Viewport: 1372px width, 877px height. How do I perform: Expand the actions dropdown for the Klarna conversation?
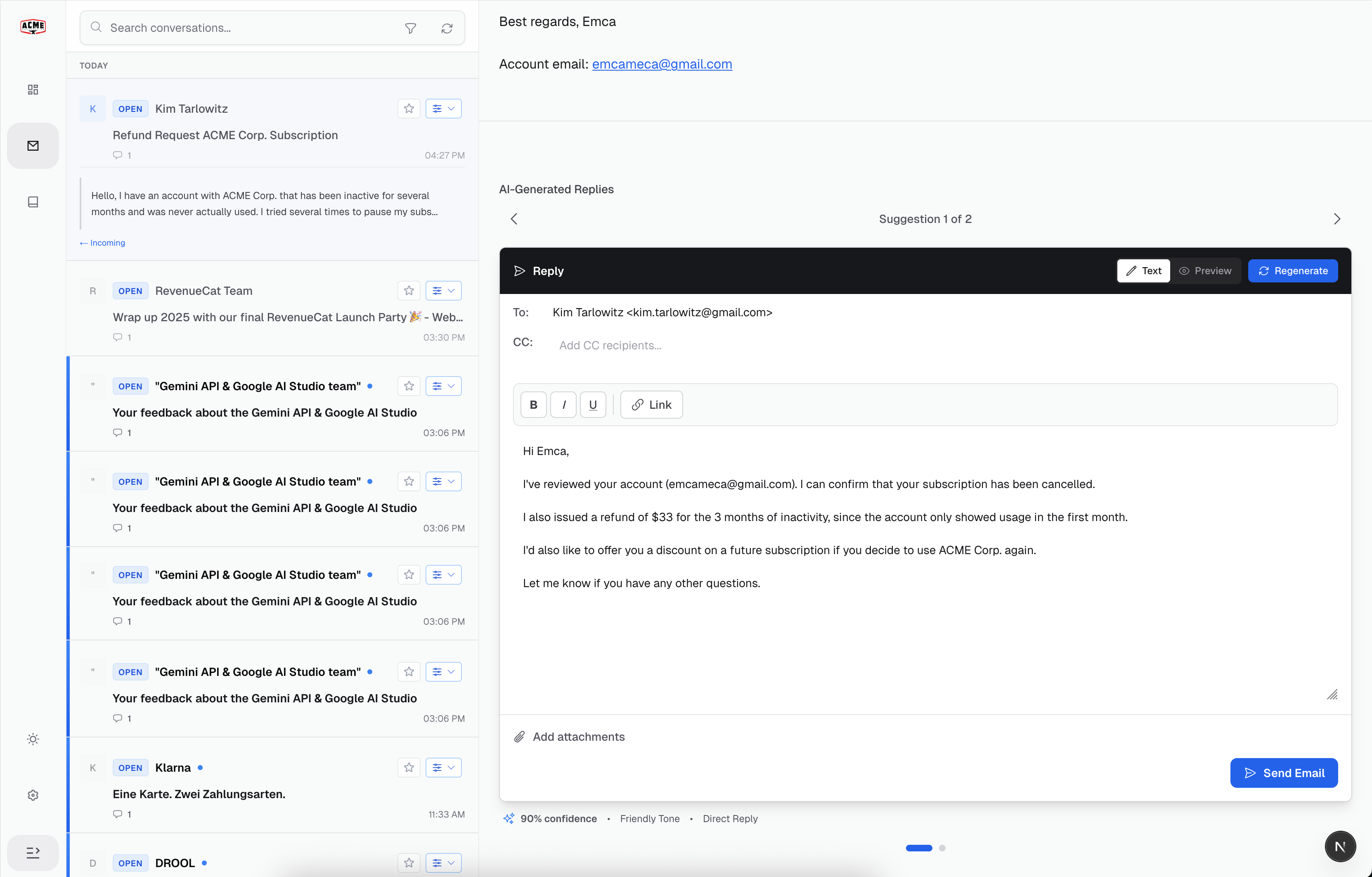coord(443,767)
